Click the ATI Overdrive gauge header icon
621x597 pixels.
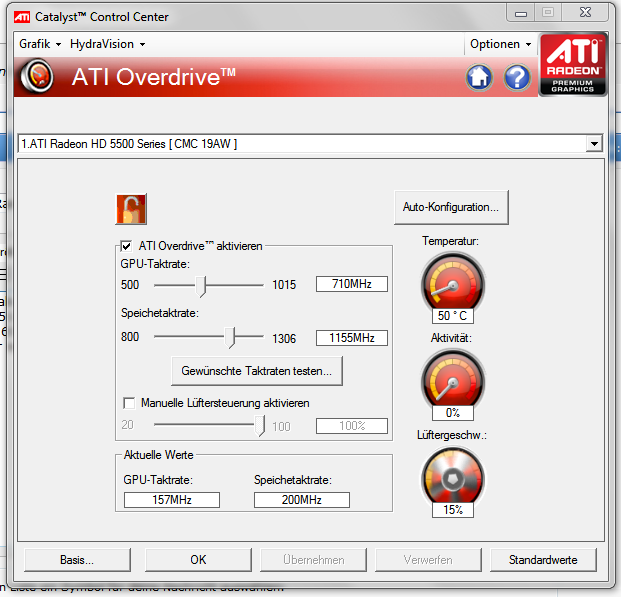[x=37, y=76]
